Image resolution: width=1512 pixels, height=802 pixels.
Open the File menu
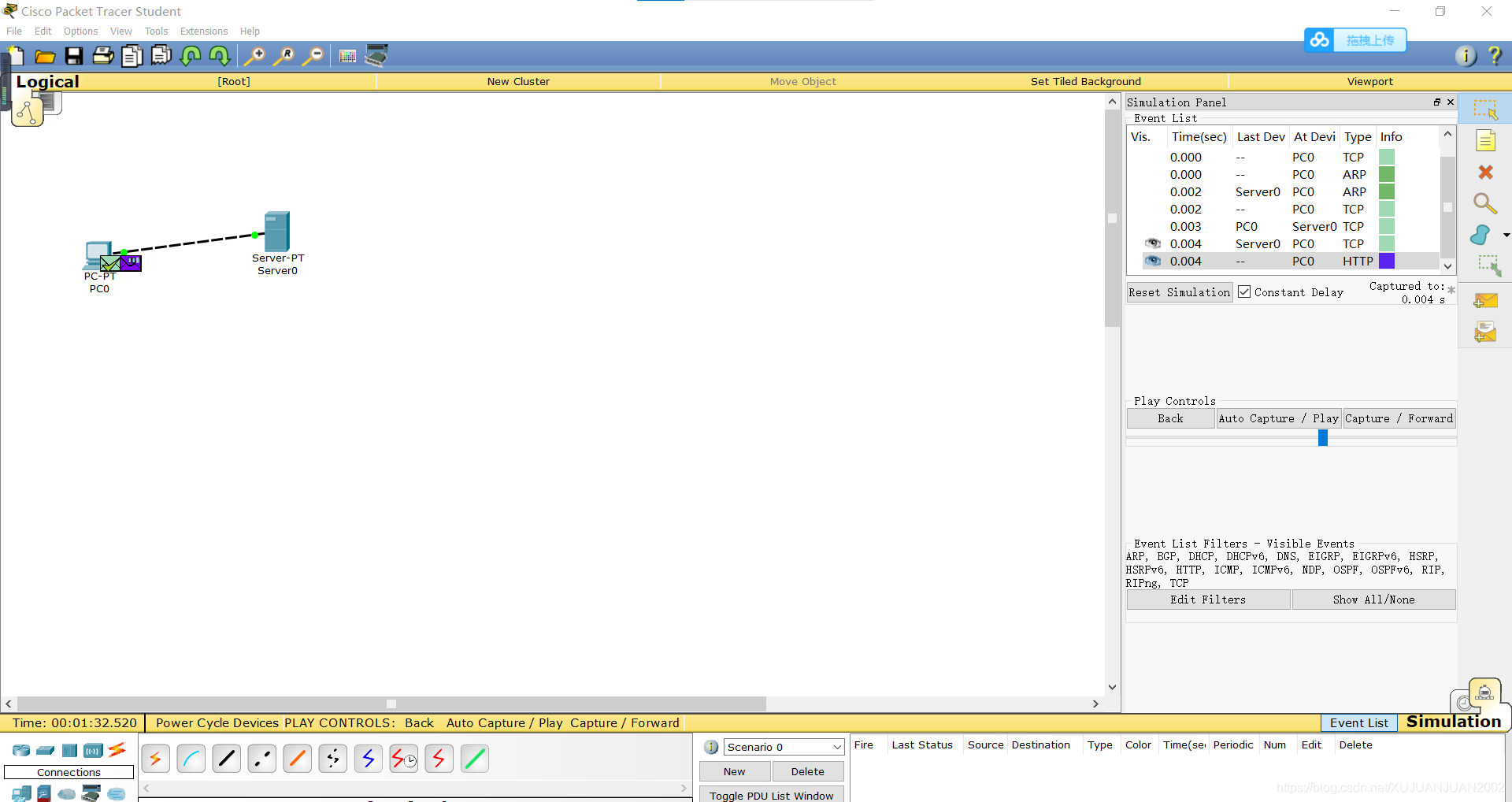[14, 32]
